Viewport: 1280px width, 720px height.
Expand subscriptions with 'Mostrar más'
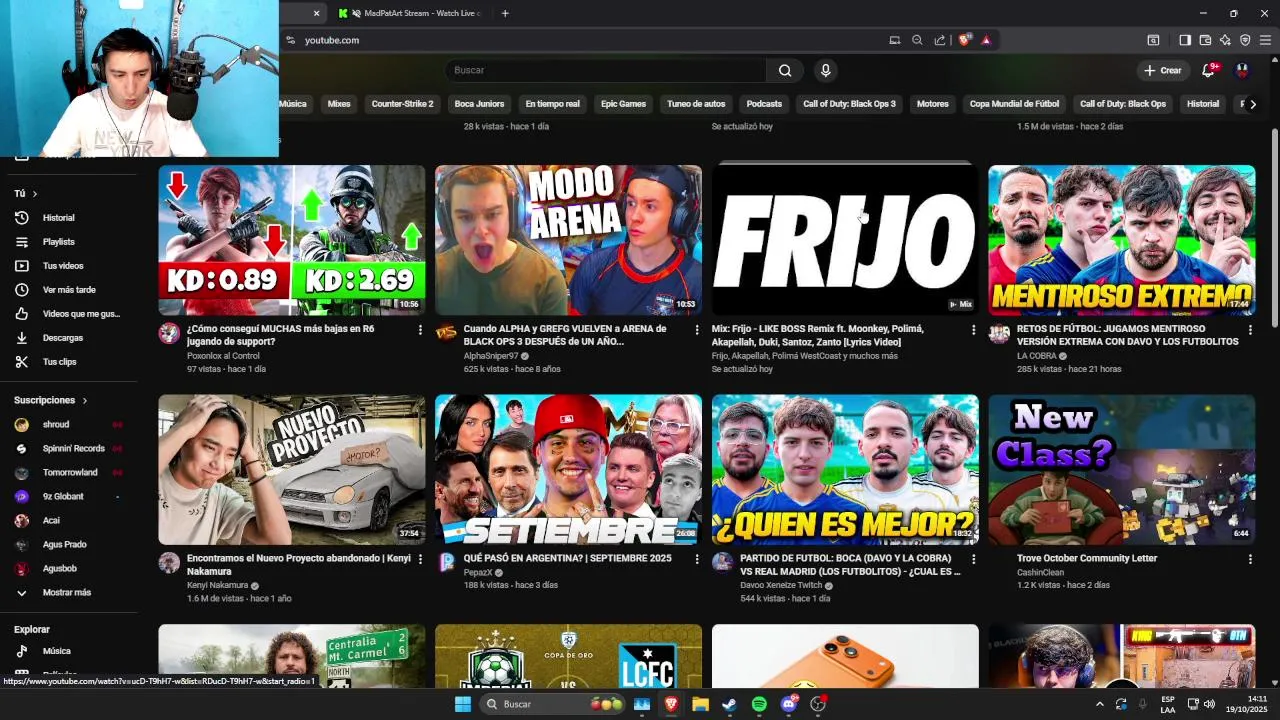click(x=67, y=593)
